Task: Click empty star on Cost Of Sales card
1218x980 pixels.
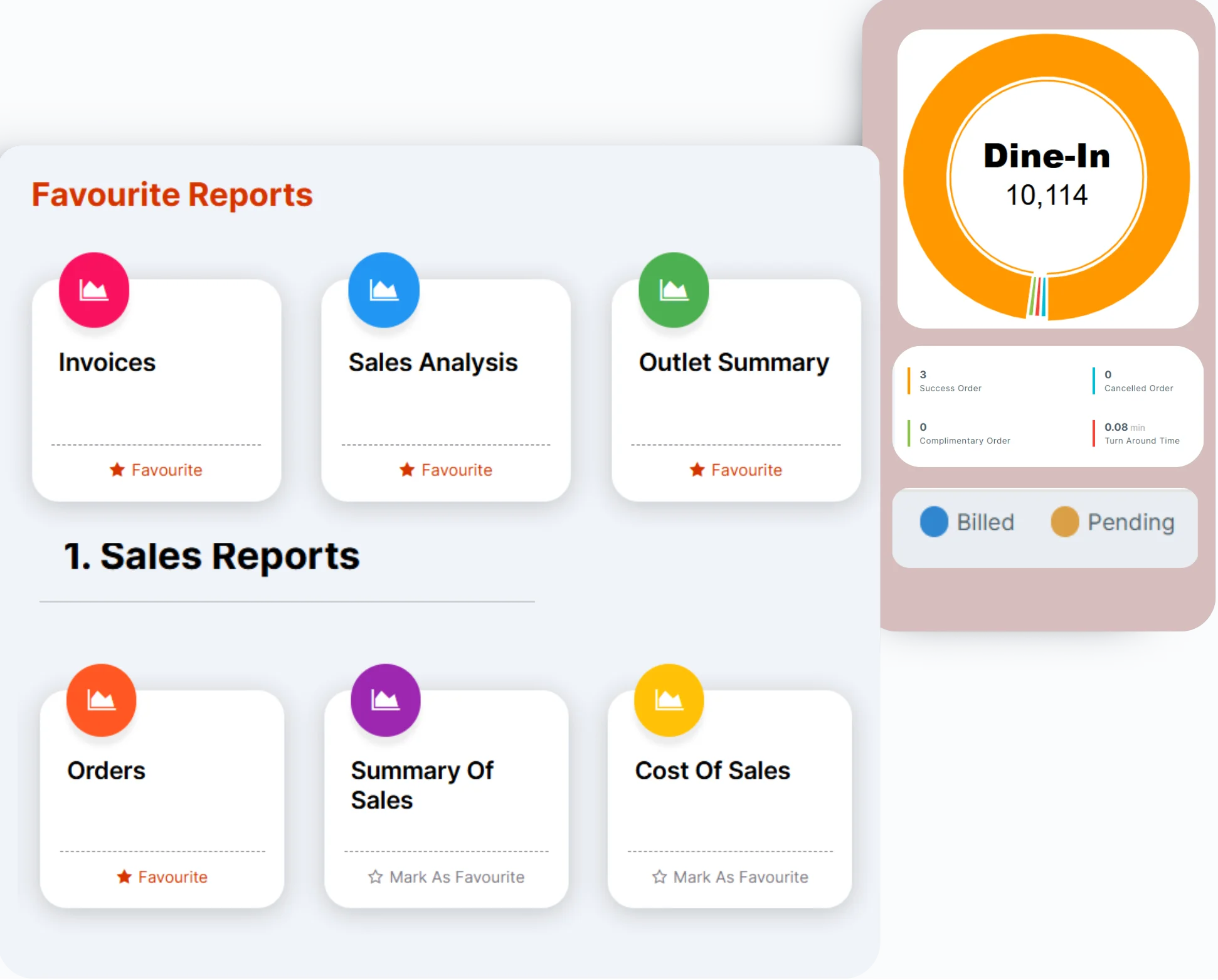Action: click(x=659, y=877)
